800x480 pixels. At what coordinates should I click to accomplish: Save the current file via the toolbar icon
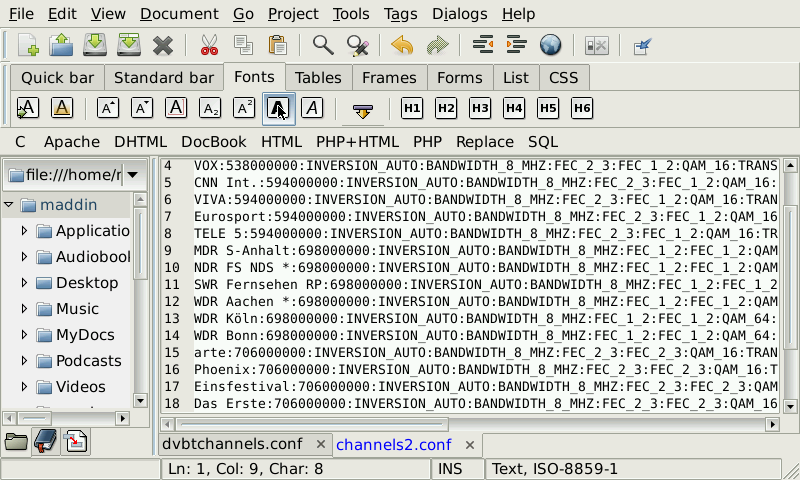[95, 45]
